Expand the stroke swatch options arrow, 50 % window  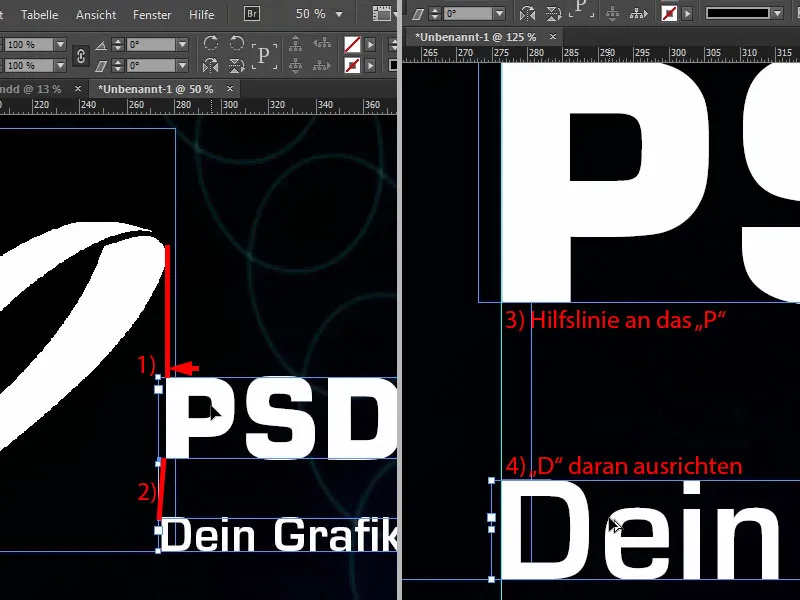[370, 66]
